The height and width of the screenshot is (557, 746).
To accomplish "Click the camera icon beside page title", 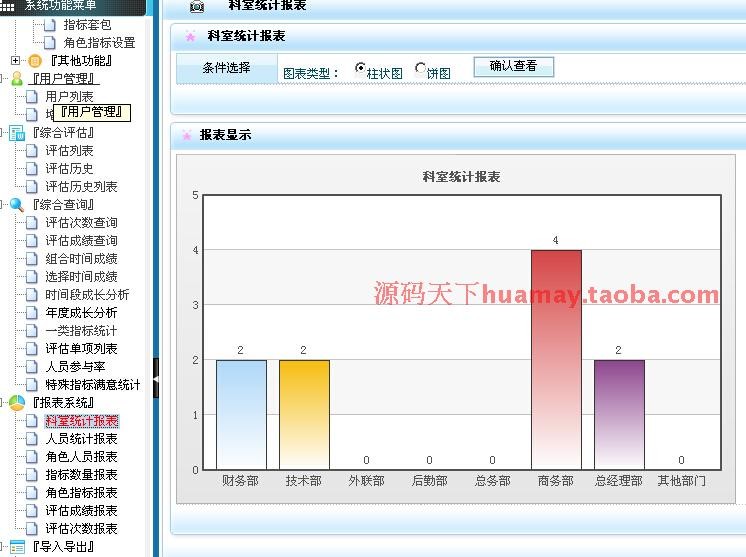I will tap(197, 7).
